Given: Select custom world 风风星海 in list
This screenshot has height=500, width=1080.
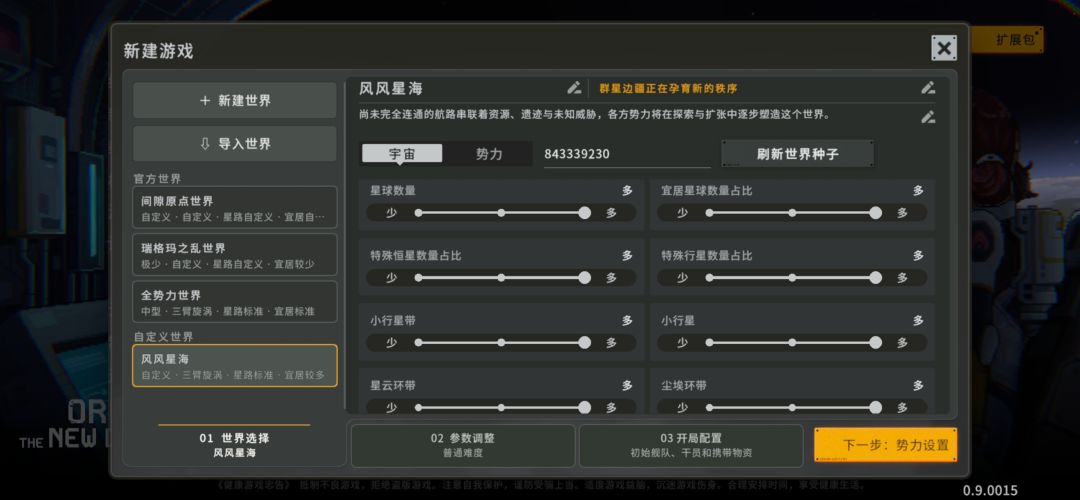Looking at the screenshot, I should 235,366.
